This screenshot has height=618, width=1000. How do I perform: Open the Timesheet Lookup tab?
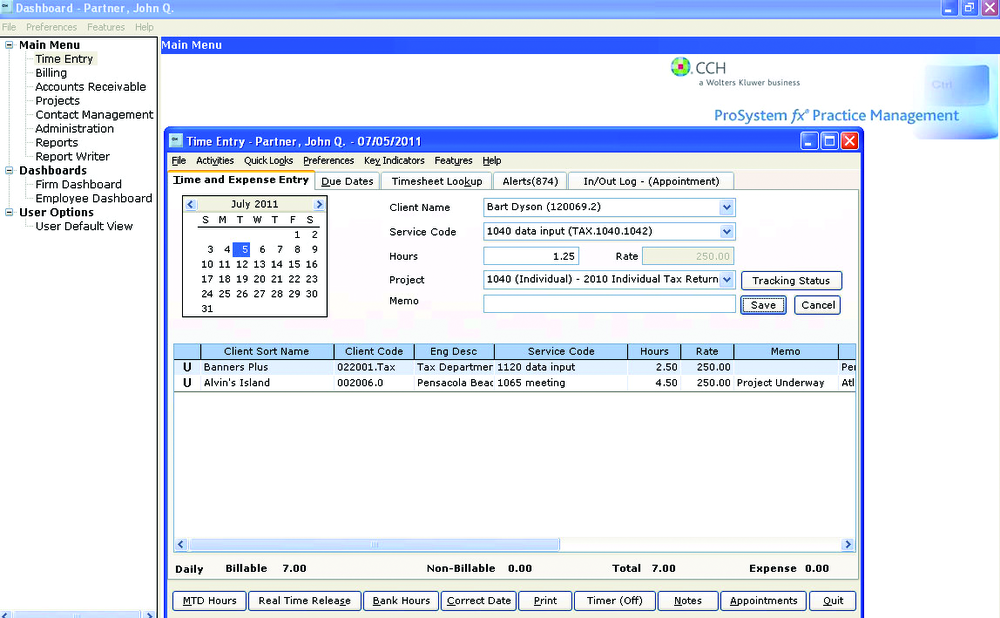[437, 181]
